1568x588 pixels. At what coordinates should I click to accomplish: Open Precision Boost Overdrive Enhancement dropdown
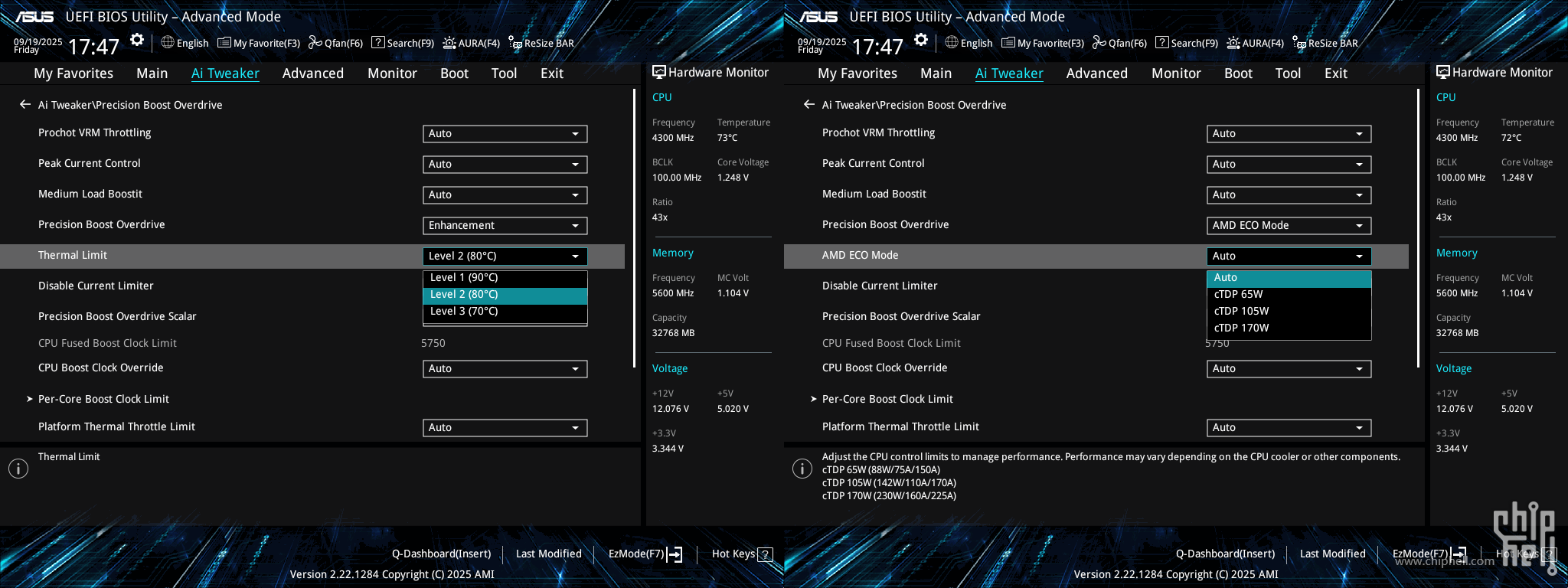coord(505,226)
